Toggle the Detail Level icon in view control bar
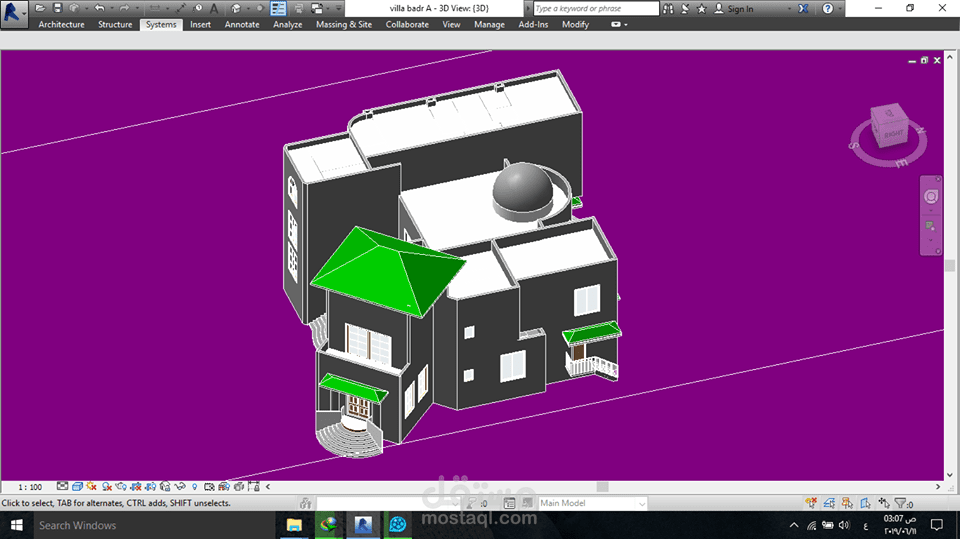This screenshot has width=960, height=539. pos(63,487)
